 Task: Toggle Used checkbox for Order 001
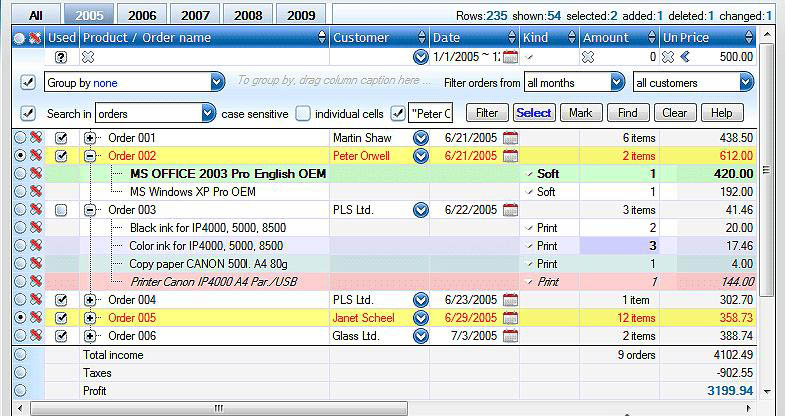point(61,138)
